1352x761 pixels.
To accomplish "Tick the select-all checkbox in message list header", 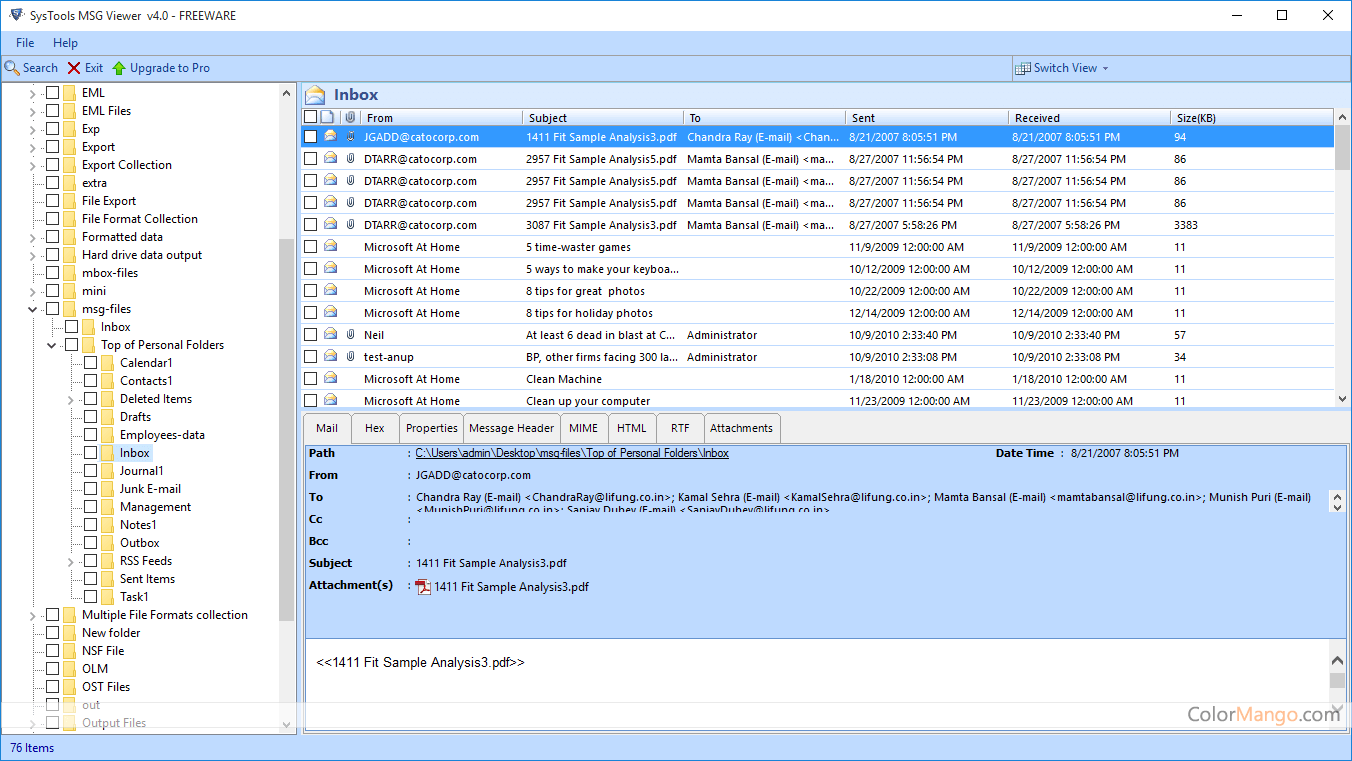I will [x=311, y=117].
